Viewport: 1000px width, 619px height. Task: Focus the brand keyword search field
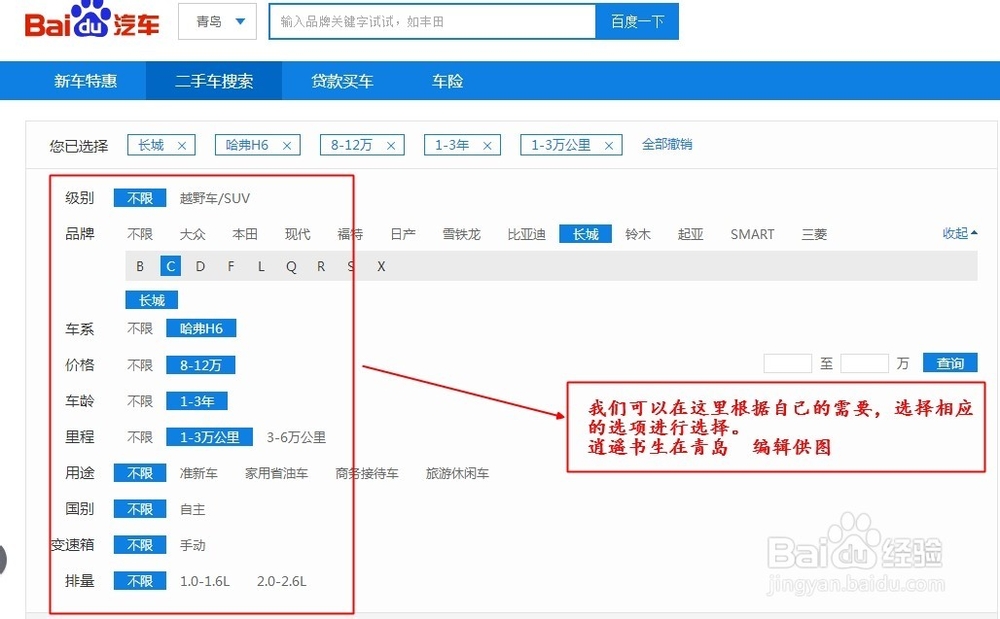(x=432, y=22)
